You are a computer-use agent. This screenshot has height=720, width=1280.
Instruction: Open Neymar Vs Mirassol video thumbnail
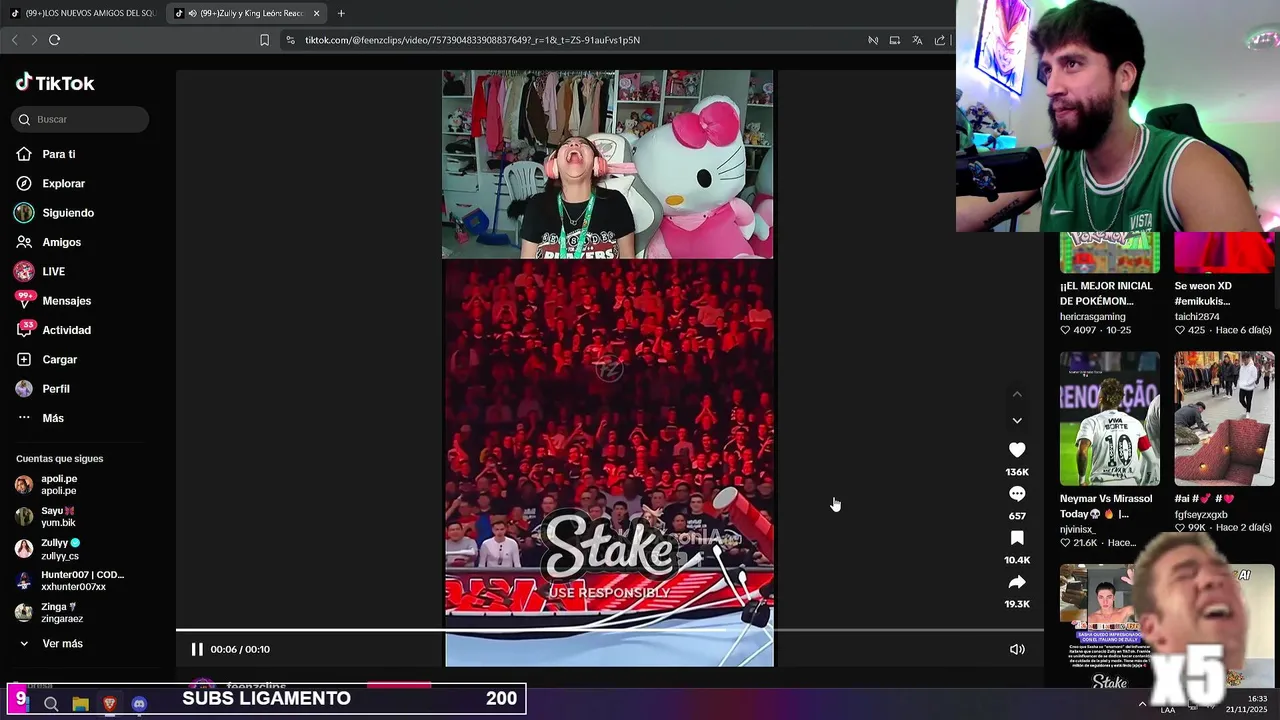[1110, 418]
